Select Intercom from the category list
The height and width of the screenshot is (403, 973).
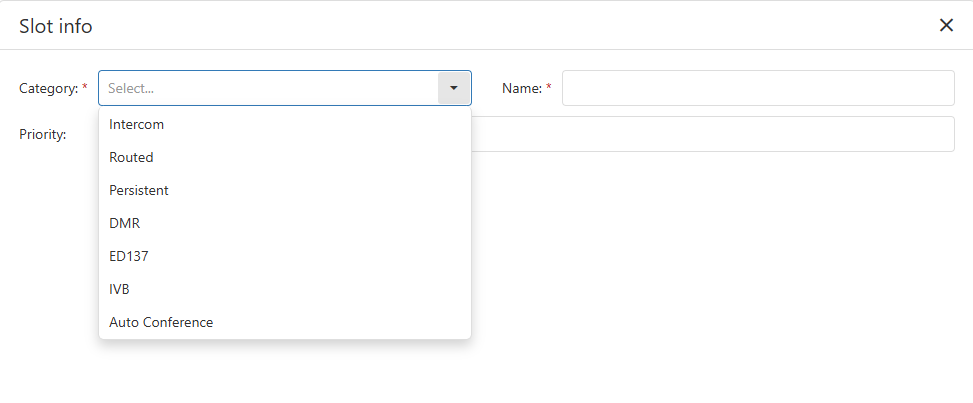tap(136, 125)
